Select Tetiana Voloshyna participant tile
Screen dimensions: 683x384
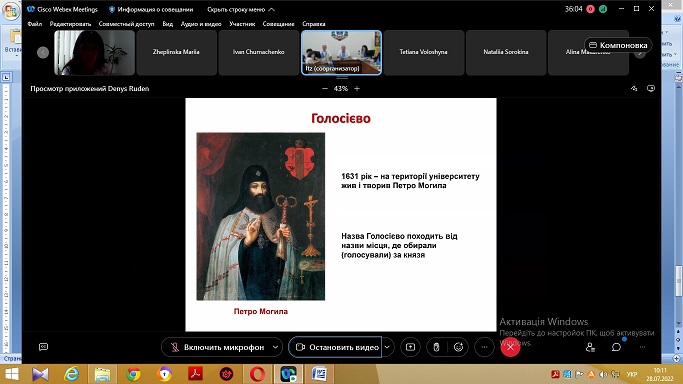point(423,53)
